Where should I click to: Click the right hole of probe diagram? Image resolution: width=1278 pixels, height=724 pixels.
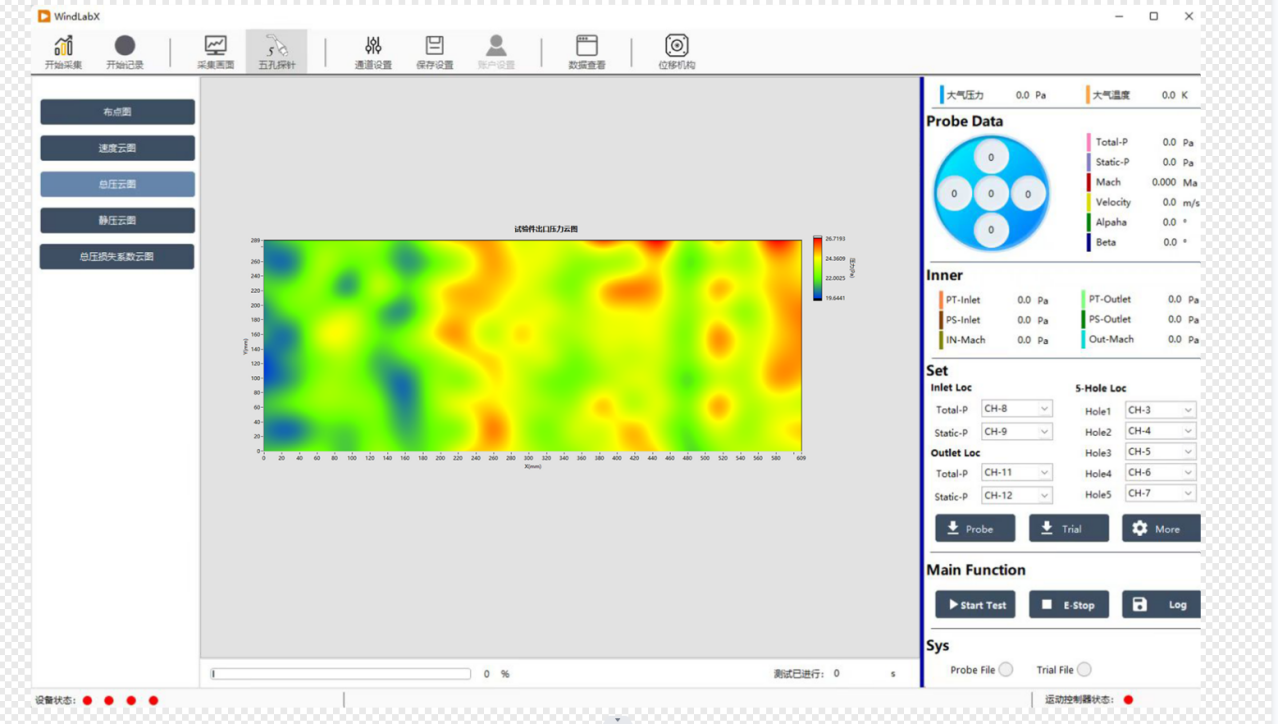pyautogui.click(x=1027, y=194)
